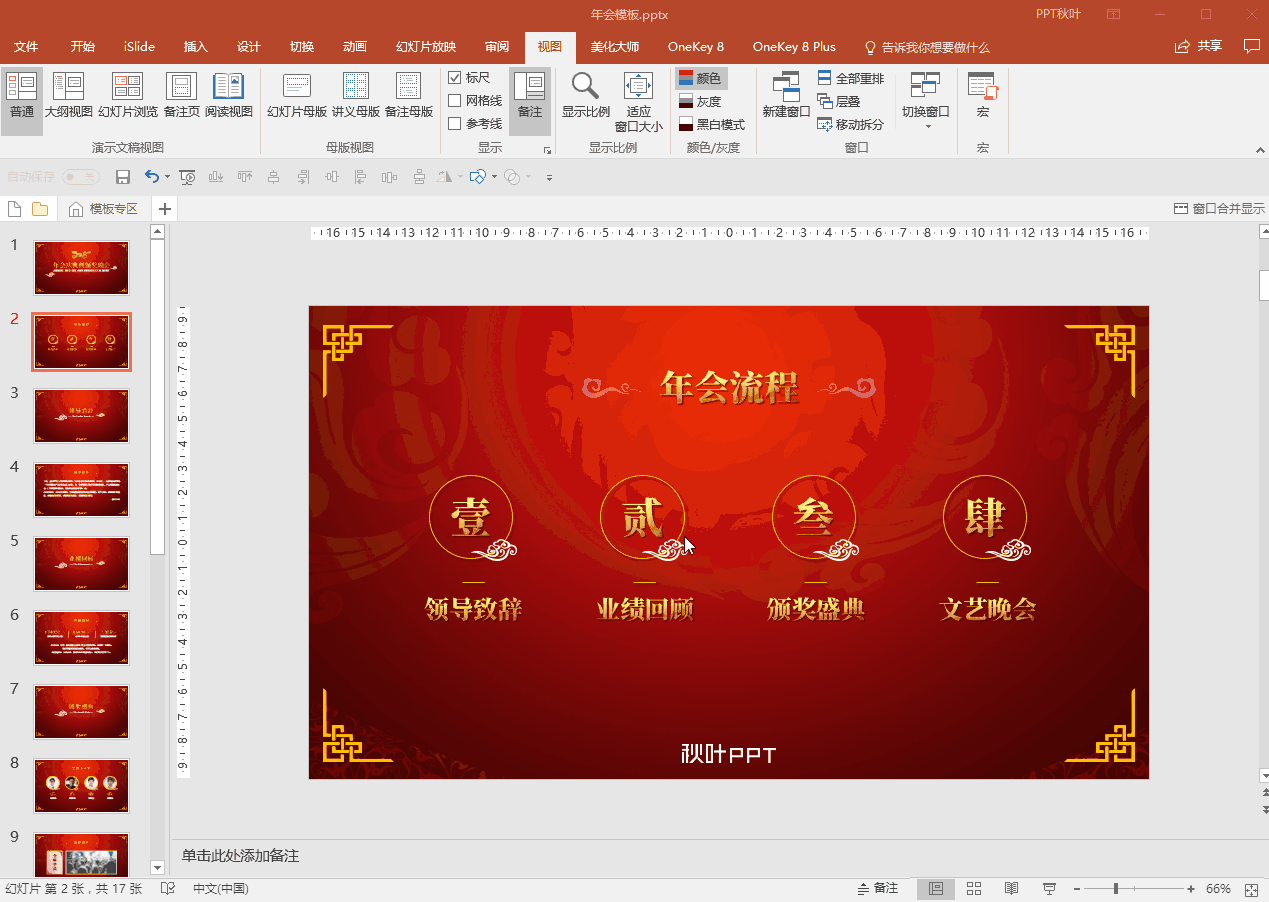Image resolution: width=1269 pixels, height=902 pixels.
Task: Open the 模板专区 template tab
Action: click(x=104, y=209)
